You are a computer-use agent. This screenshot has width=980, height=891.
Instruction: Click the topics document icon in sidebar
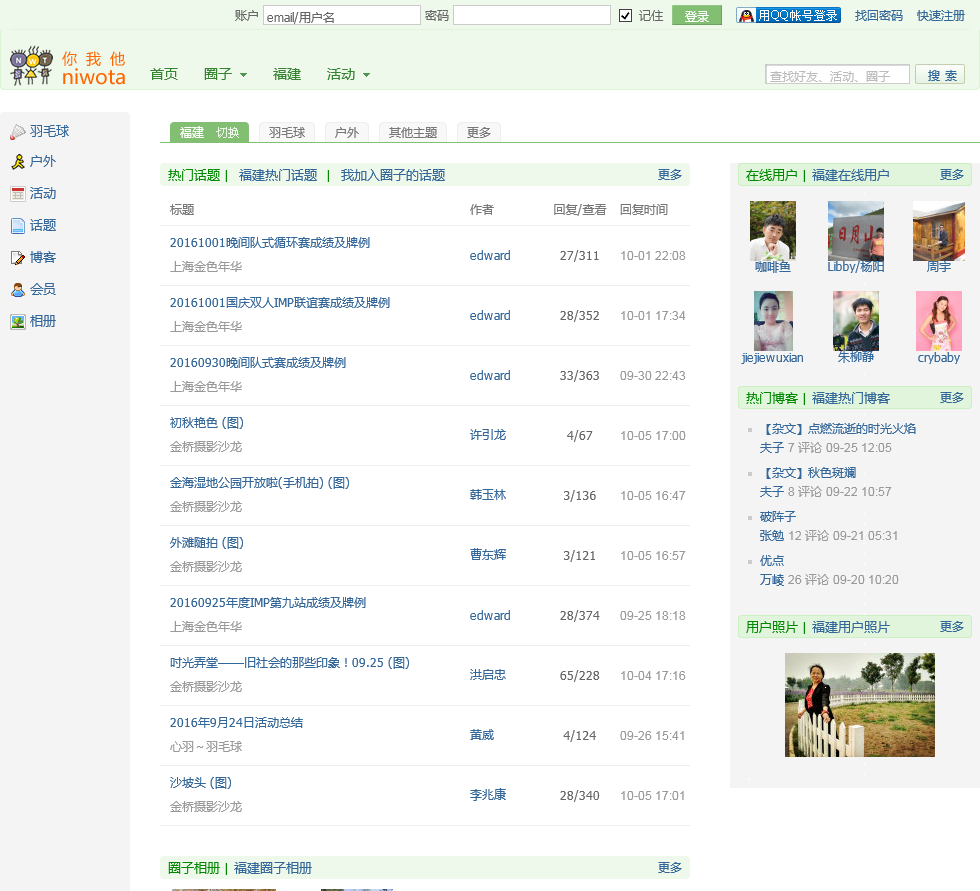click(x=18, y=226)
